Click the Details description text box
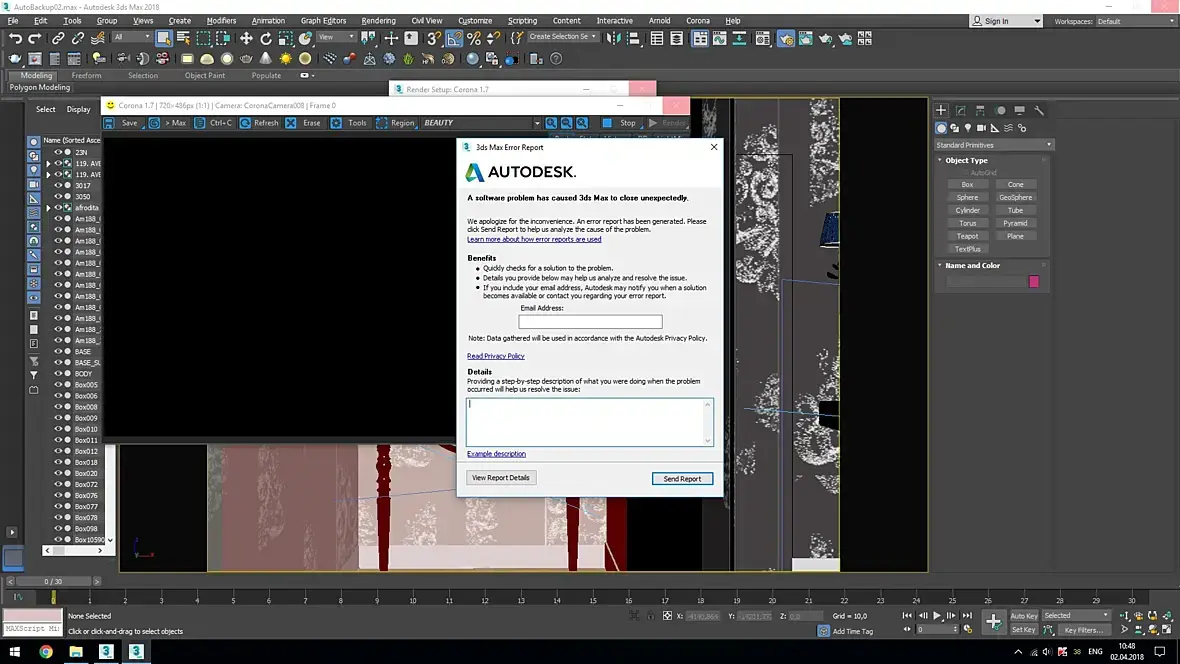This screenshot has width=1180, height=664. pos(589,422)
